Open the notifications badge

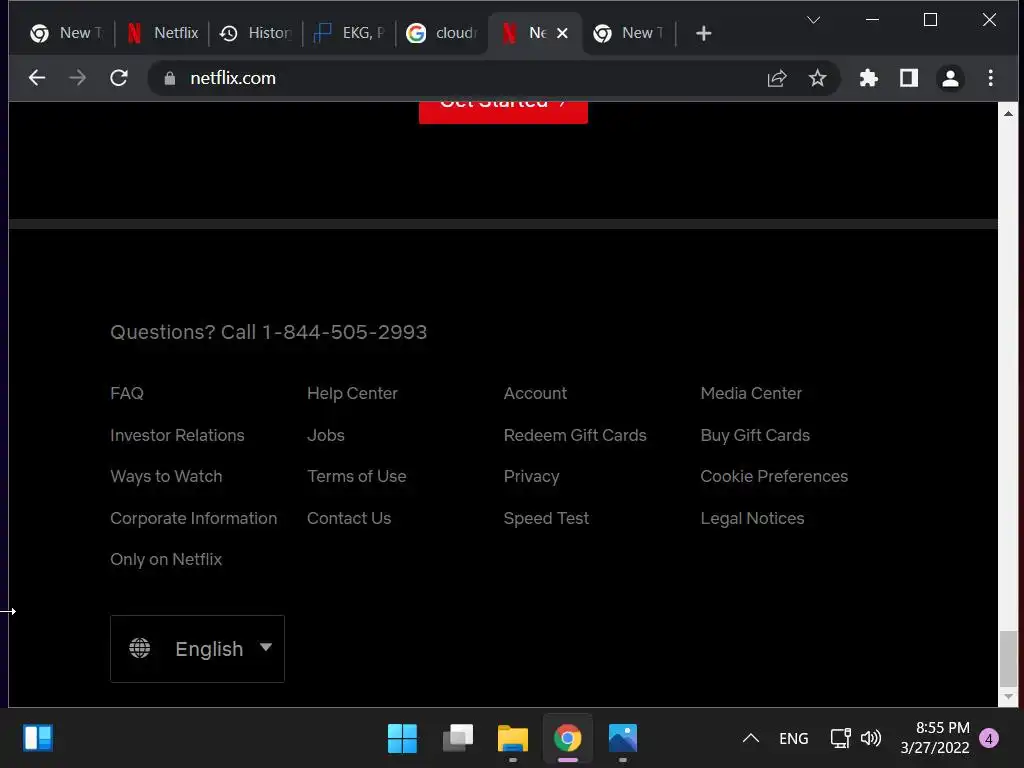[989, 739]
